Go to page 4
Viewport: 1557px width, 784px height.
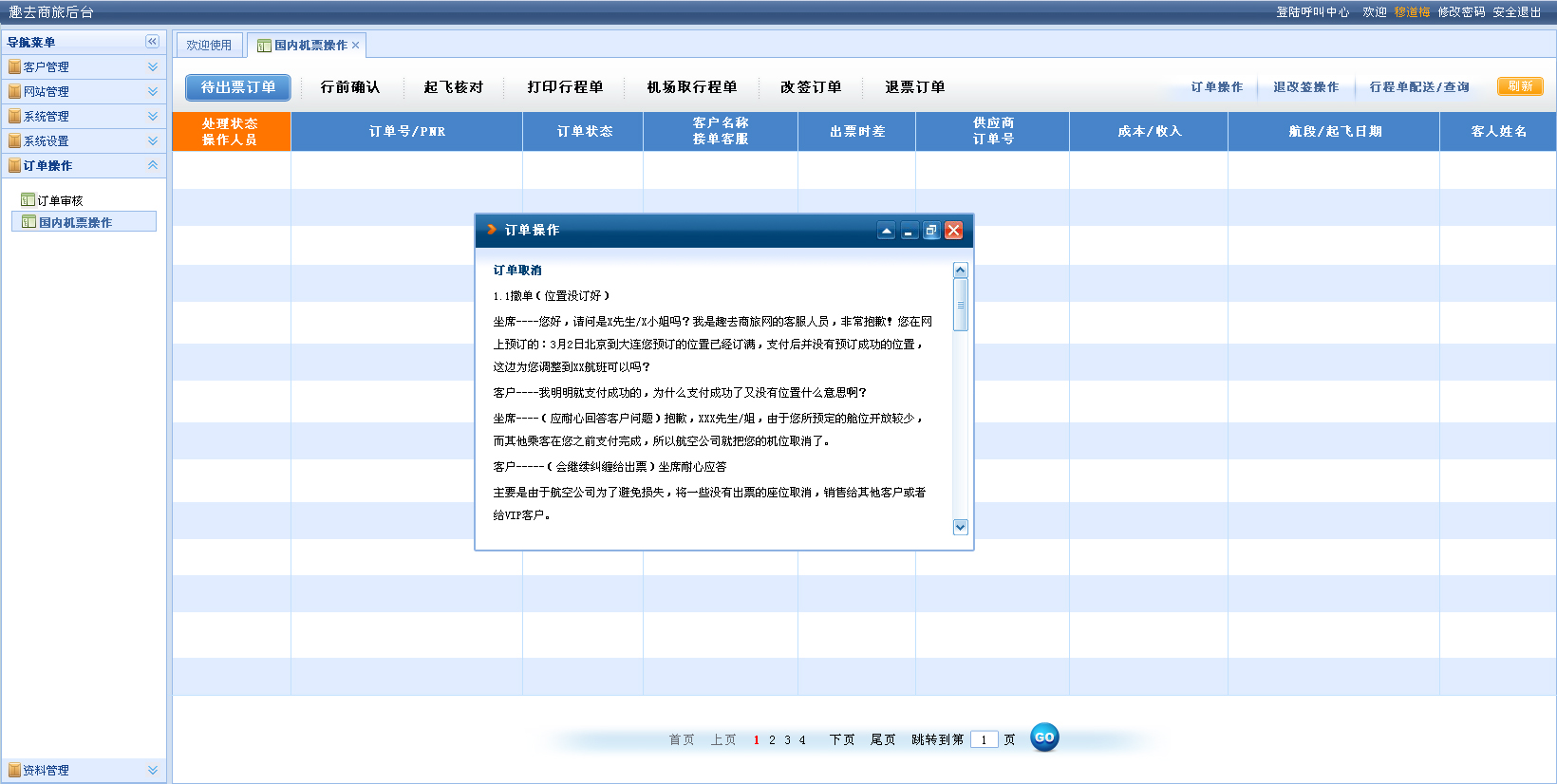tap(802, 740)
